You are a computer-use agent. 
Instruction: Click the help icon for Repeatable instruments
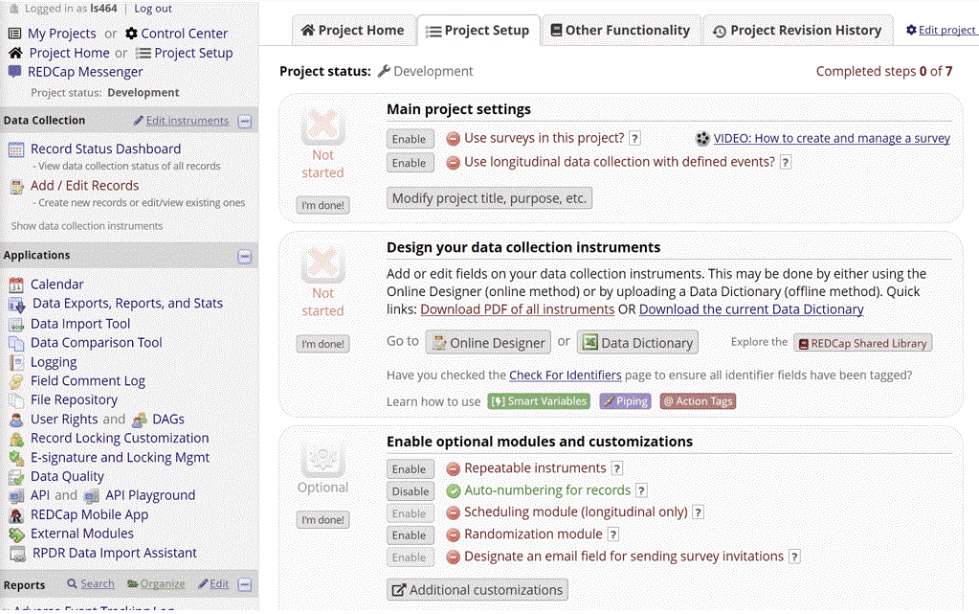pos(617,468)
